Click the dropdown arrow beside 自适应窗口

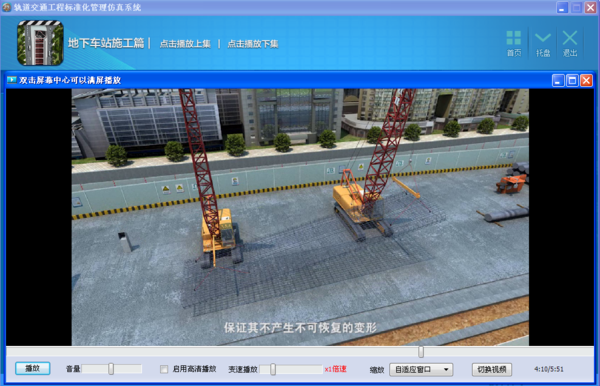click(x=446, y=370)
